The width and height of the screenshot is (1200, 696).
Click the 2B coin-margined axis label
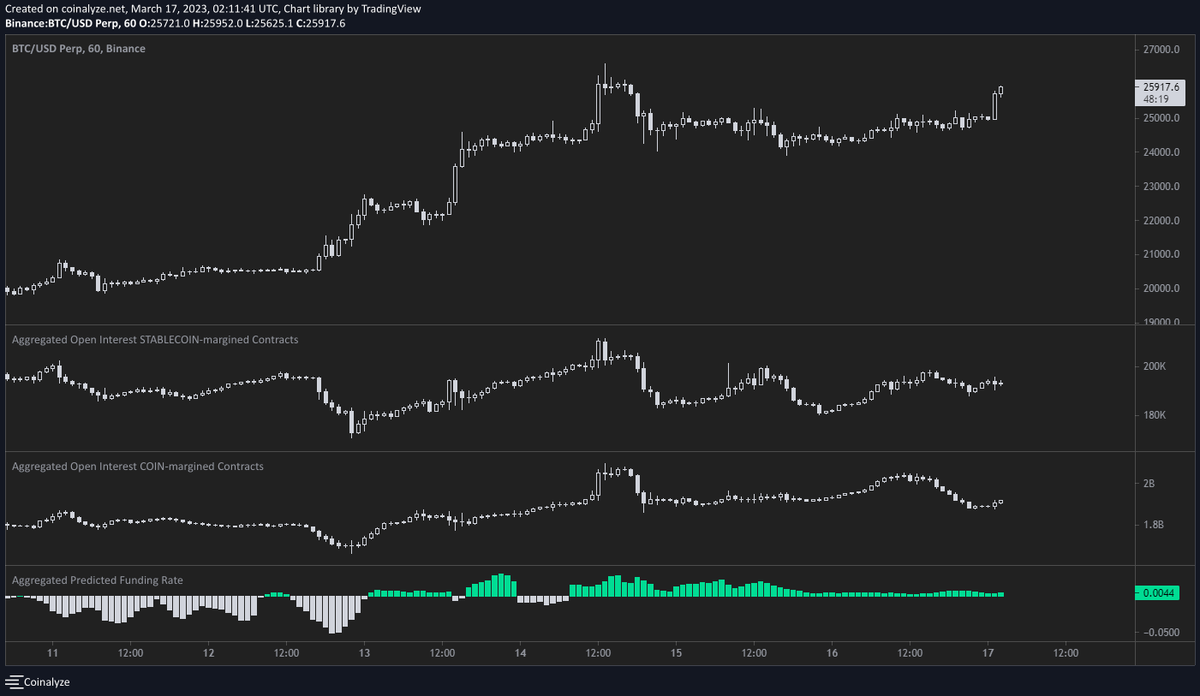click(x=1149, y=483)
